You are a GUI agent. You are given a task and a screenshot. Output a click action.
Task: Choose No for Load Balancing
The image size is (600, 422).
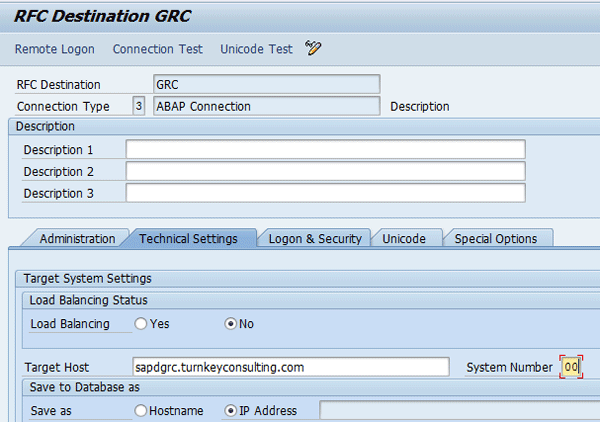232,324
